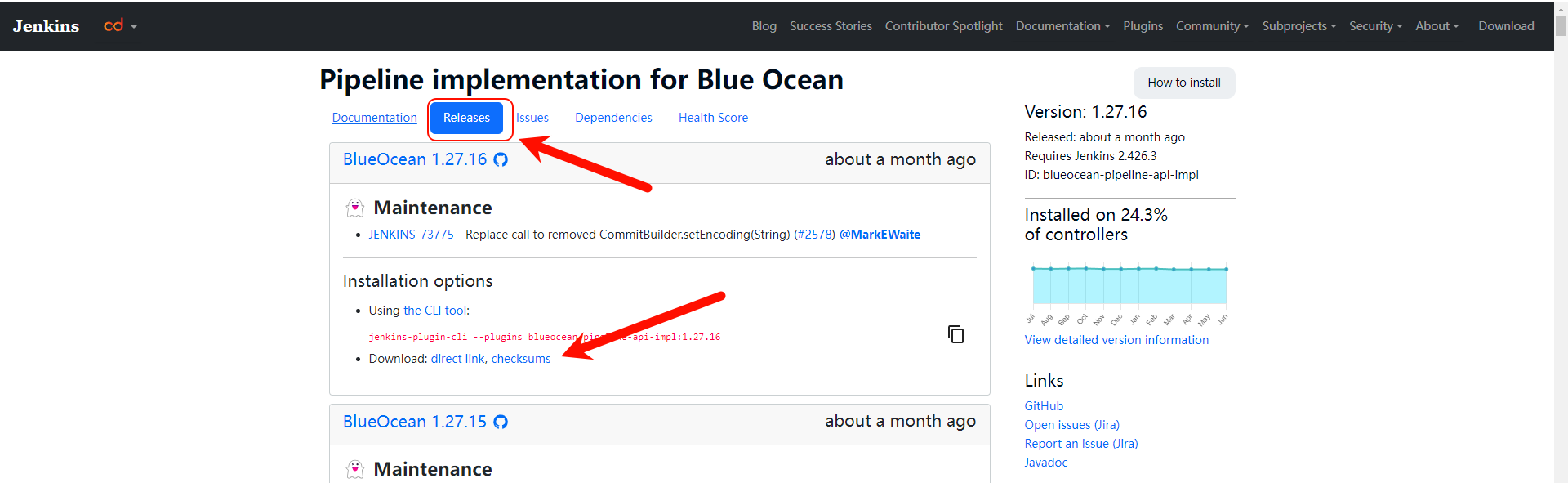The width and height of the screenshot is (1568, 483).
Task: Expand the Community dropdown menu
Action: click(1212, 26)
